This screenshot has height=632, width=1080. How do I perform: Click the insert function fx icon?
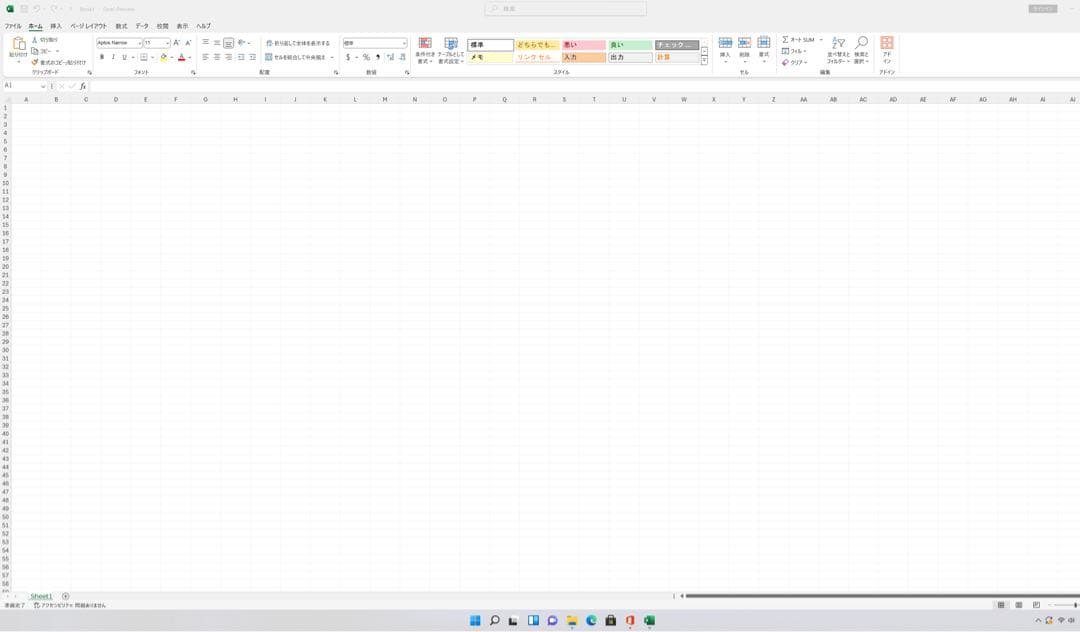[83, 86]
